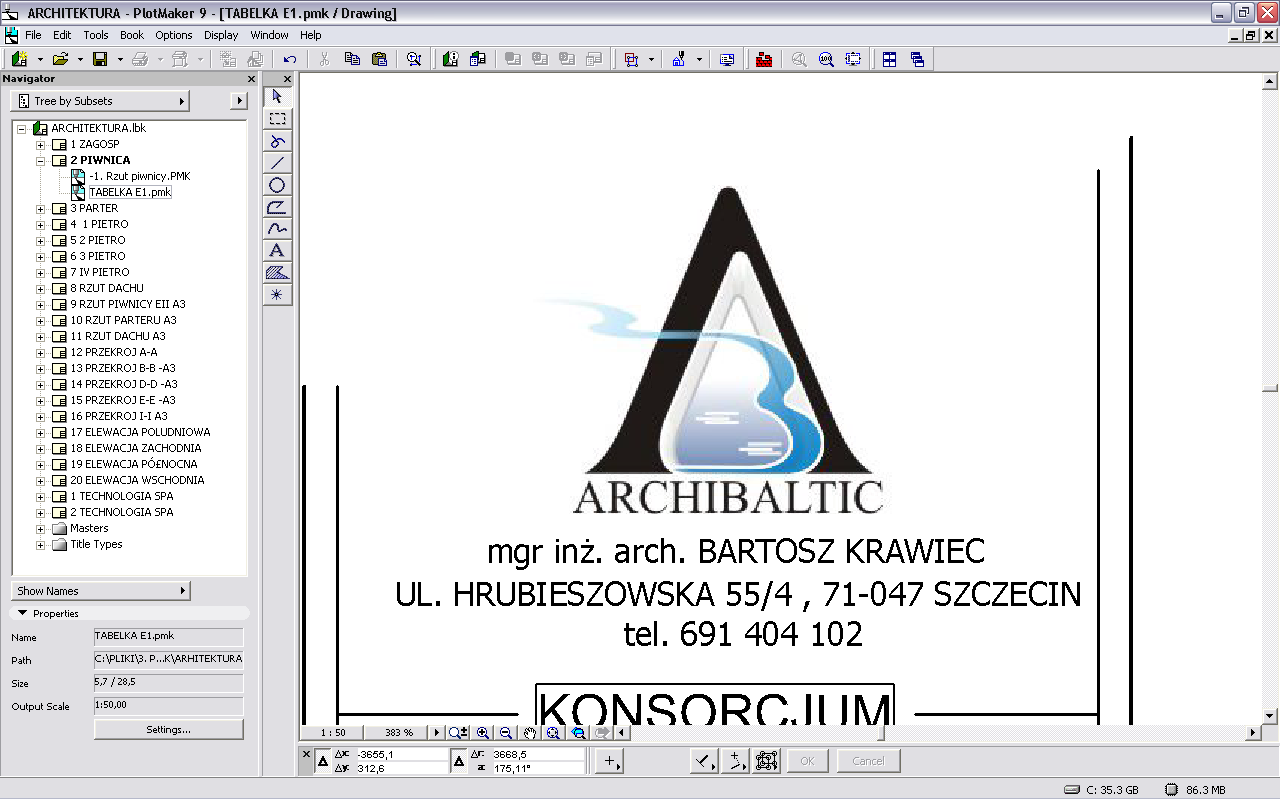The width and height of the screenshot is (1280, 800).
Task: Select the Marquee tool
Action: pyautogui.click(x=277, y=119)
